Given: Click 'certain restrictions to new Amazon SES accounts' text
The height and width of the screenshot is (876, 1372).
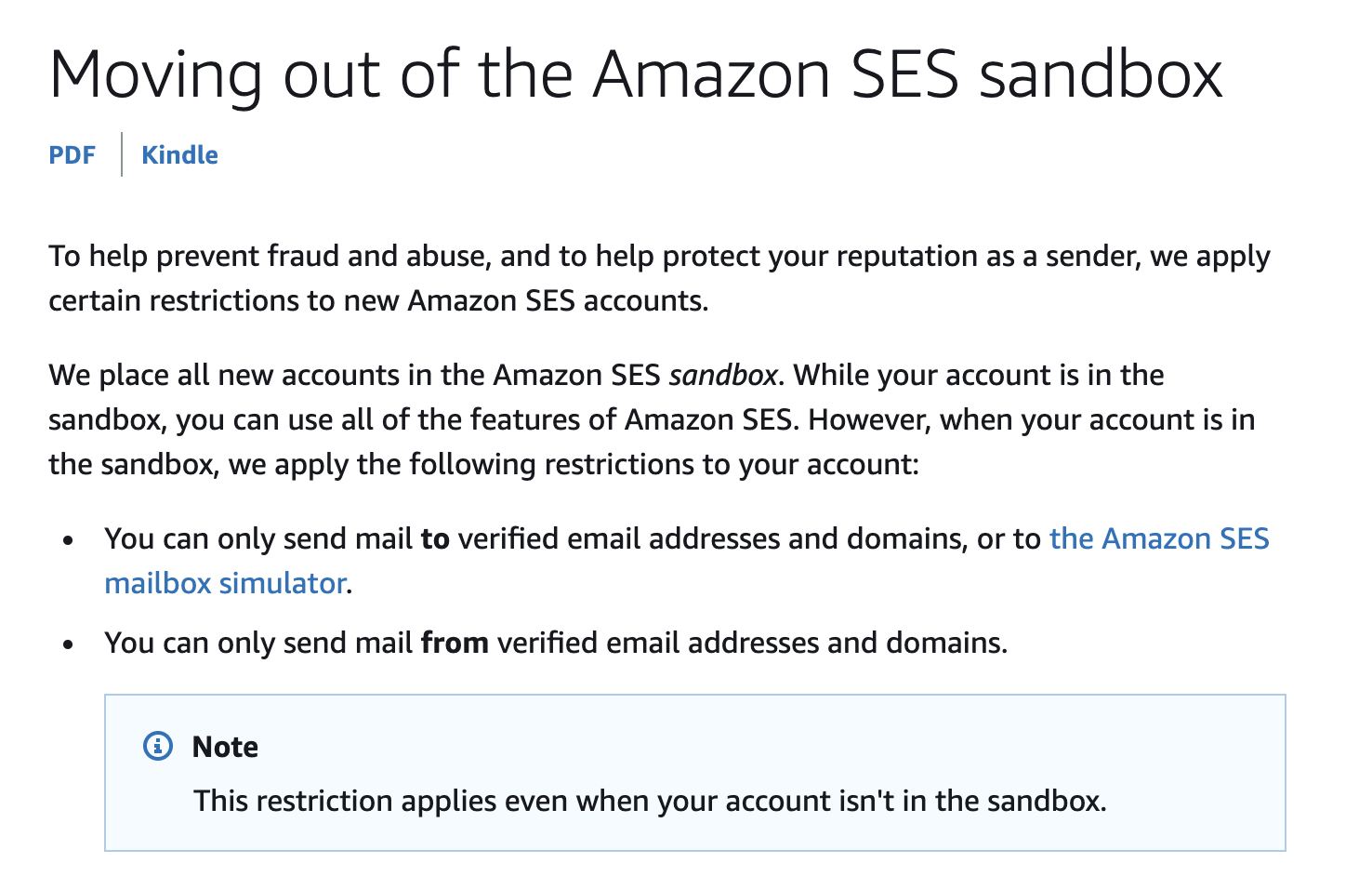Looking at the screenshot, I should tap(378, 301).
